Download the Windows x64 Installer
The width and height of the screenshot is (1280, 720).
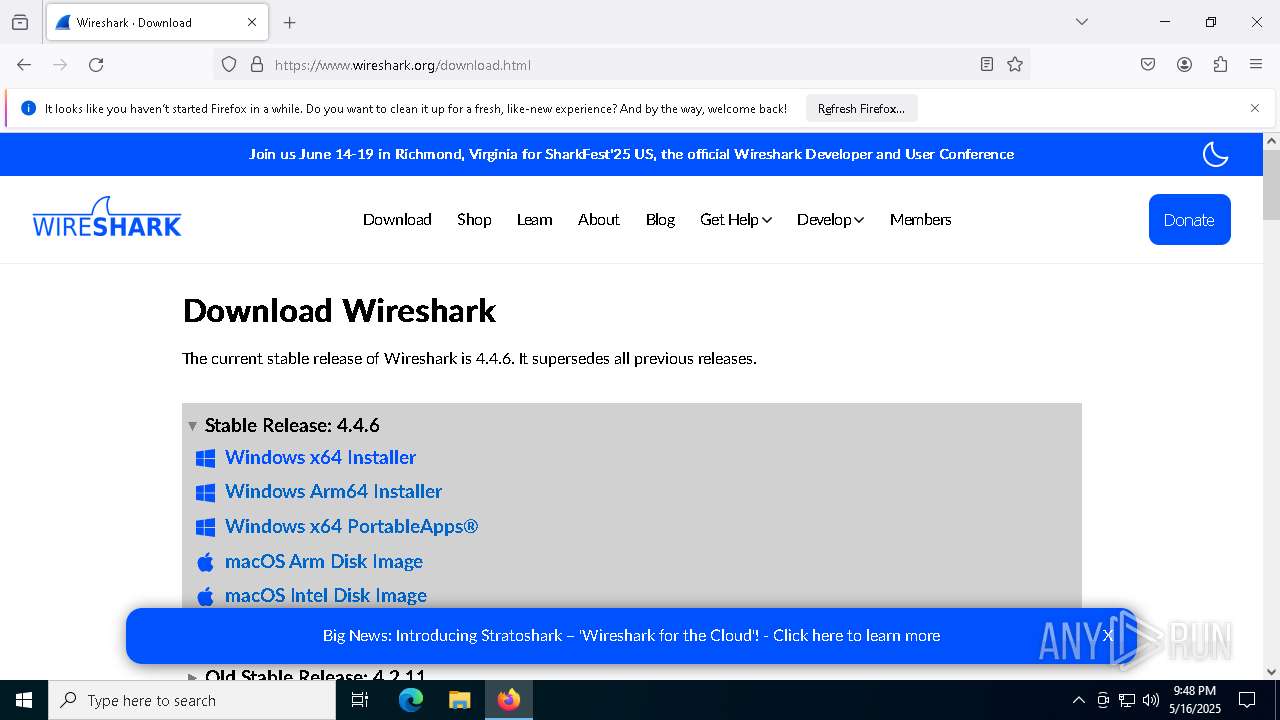point(320,457)
